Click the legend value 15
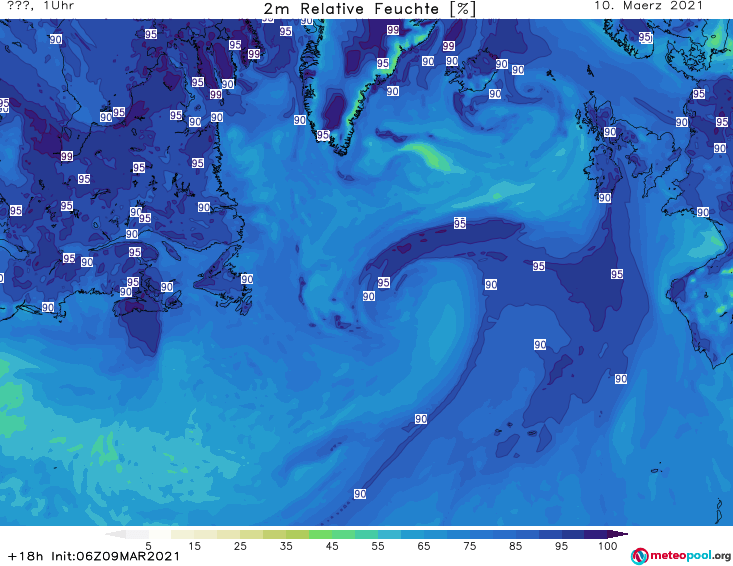This screenshot has height=566, width=733. [x=194, y=546]
